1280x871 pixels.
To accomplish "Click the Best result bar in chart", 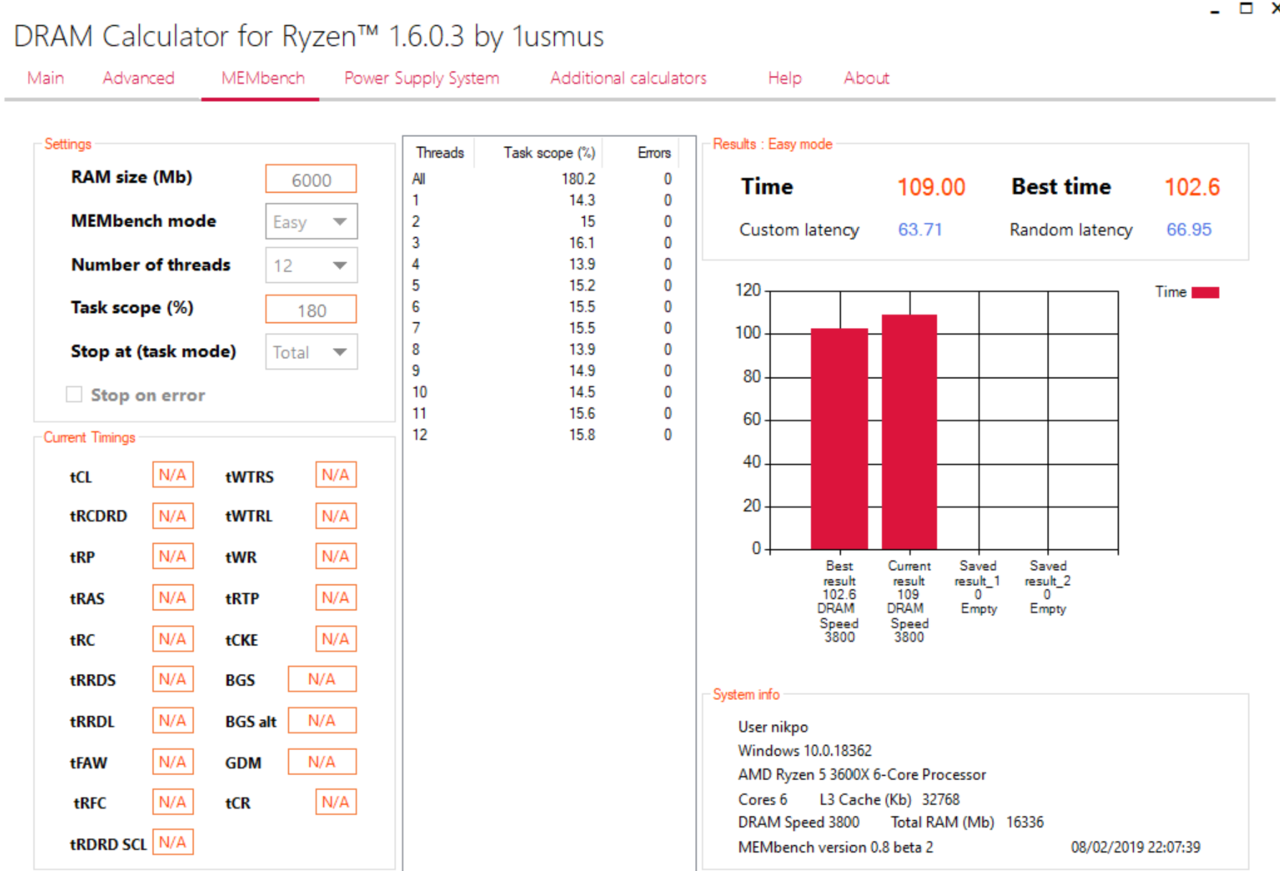I will pos(839,439).
